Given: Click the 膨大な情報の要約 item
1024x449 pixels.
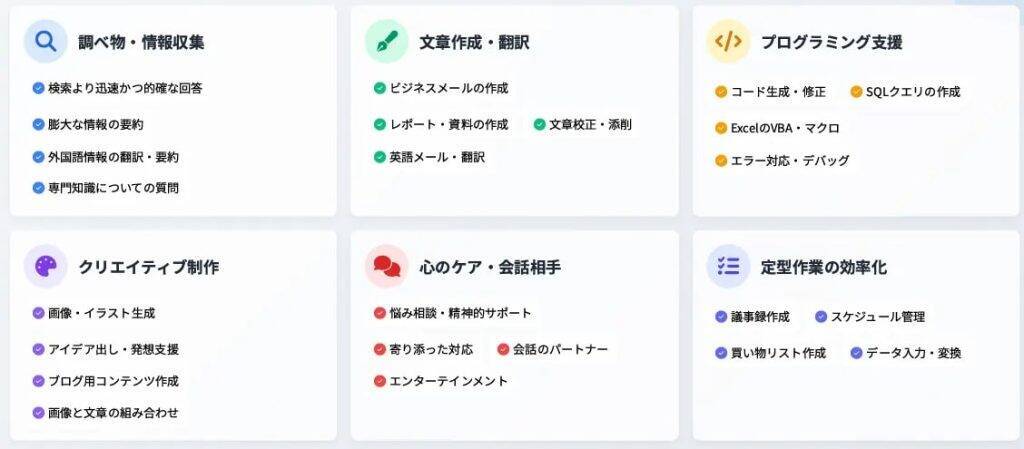Looking at the screenshot, I should pos(95,125).
